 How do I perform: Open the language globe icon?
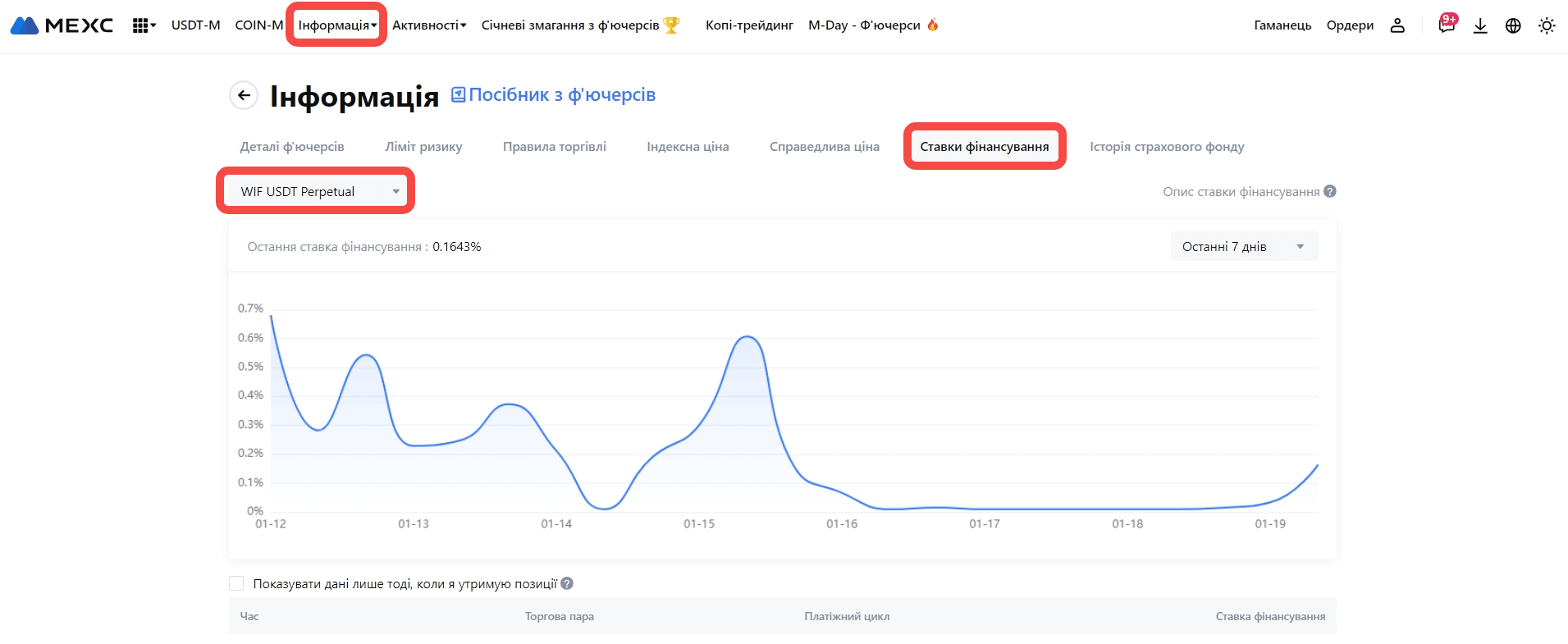click(x=1513, y=25)
